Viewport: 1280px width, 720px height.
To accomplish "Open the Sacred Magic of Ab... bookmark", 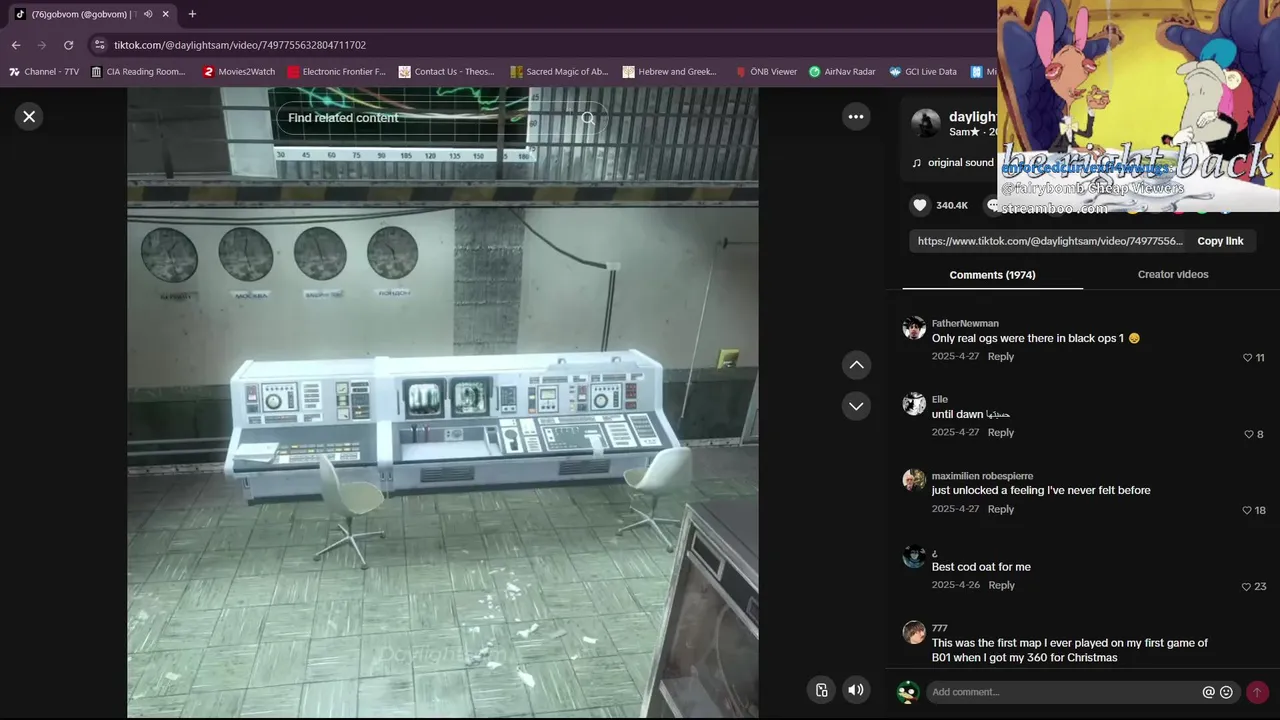I will click(559, 72).
